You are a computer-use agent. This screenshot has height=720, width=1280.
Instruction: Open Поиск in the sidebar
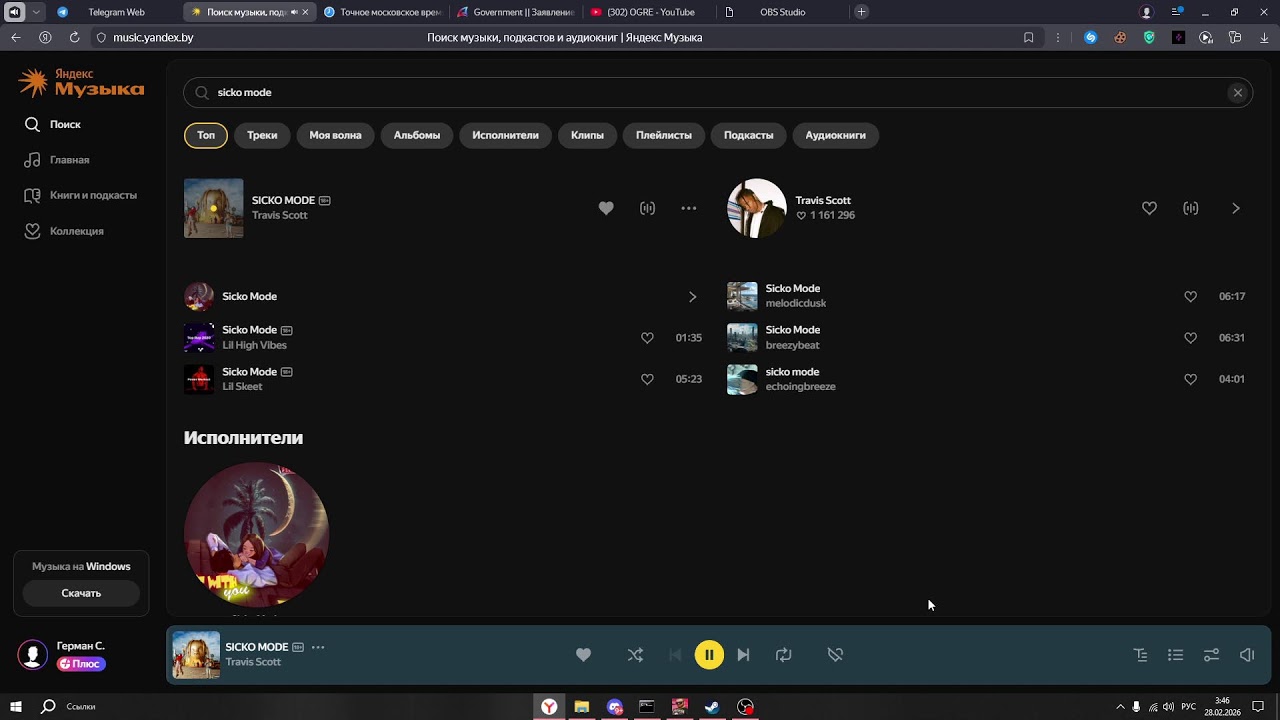coord(53,125)
